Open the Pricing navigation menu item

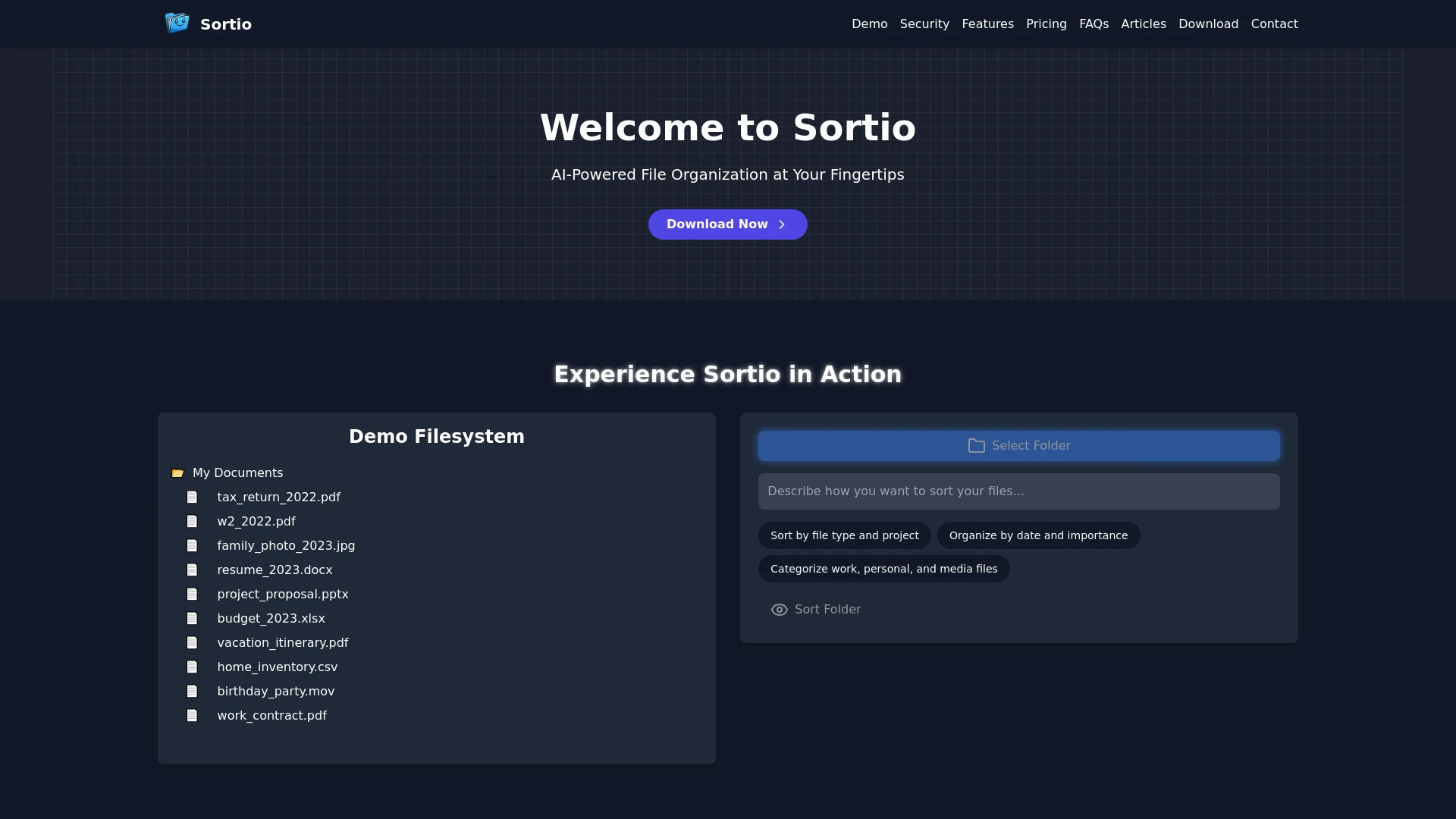click(x=1046, y=24)
